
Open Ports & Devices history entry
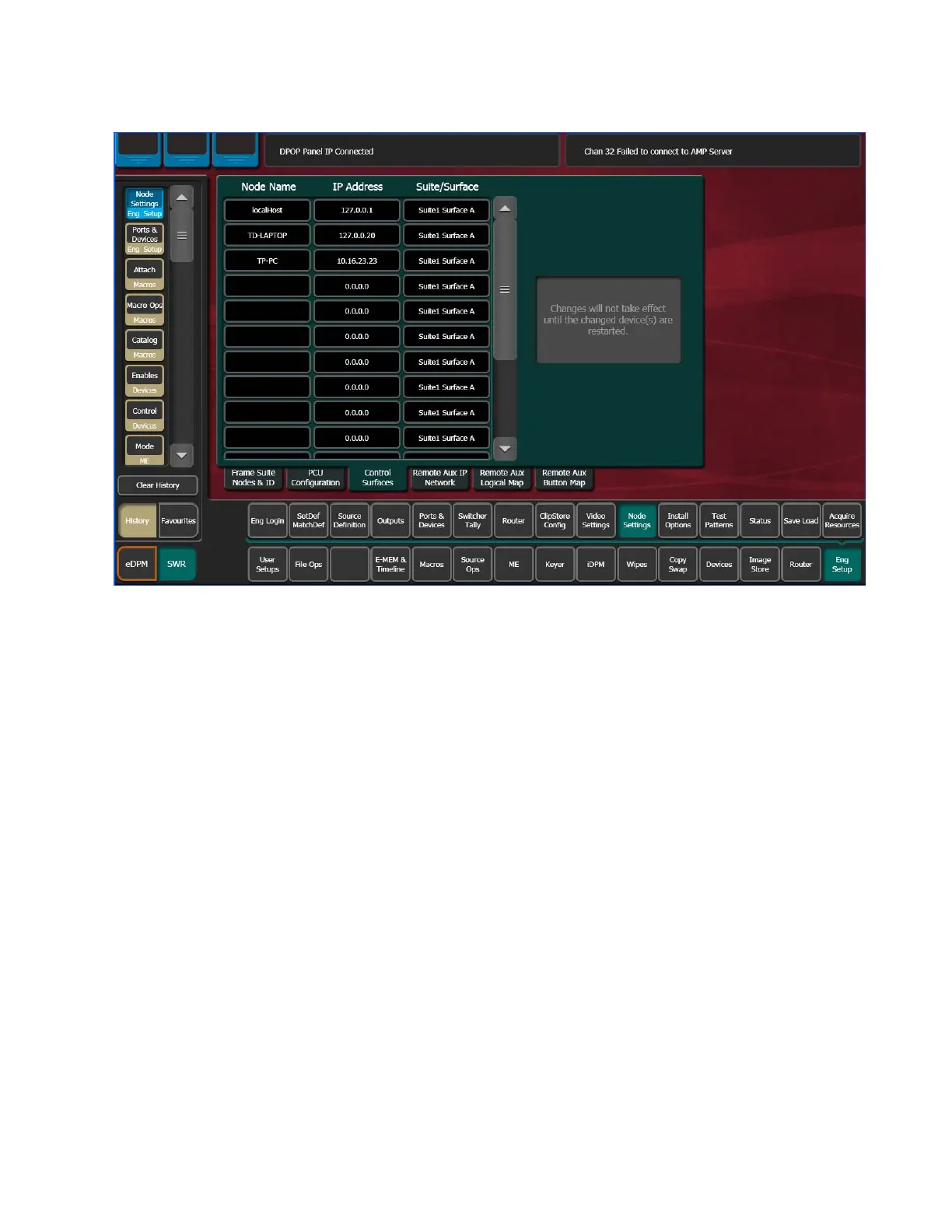click(145, 239)
